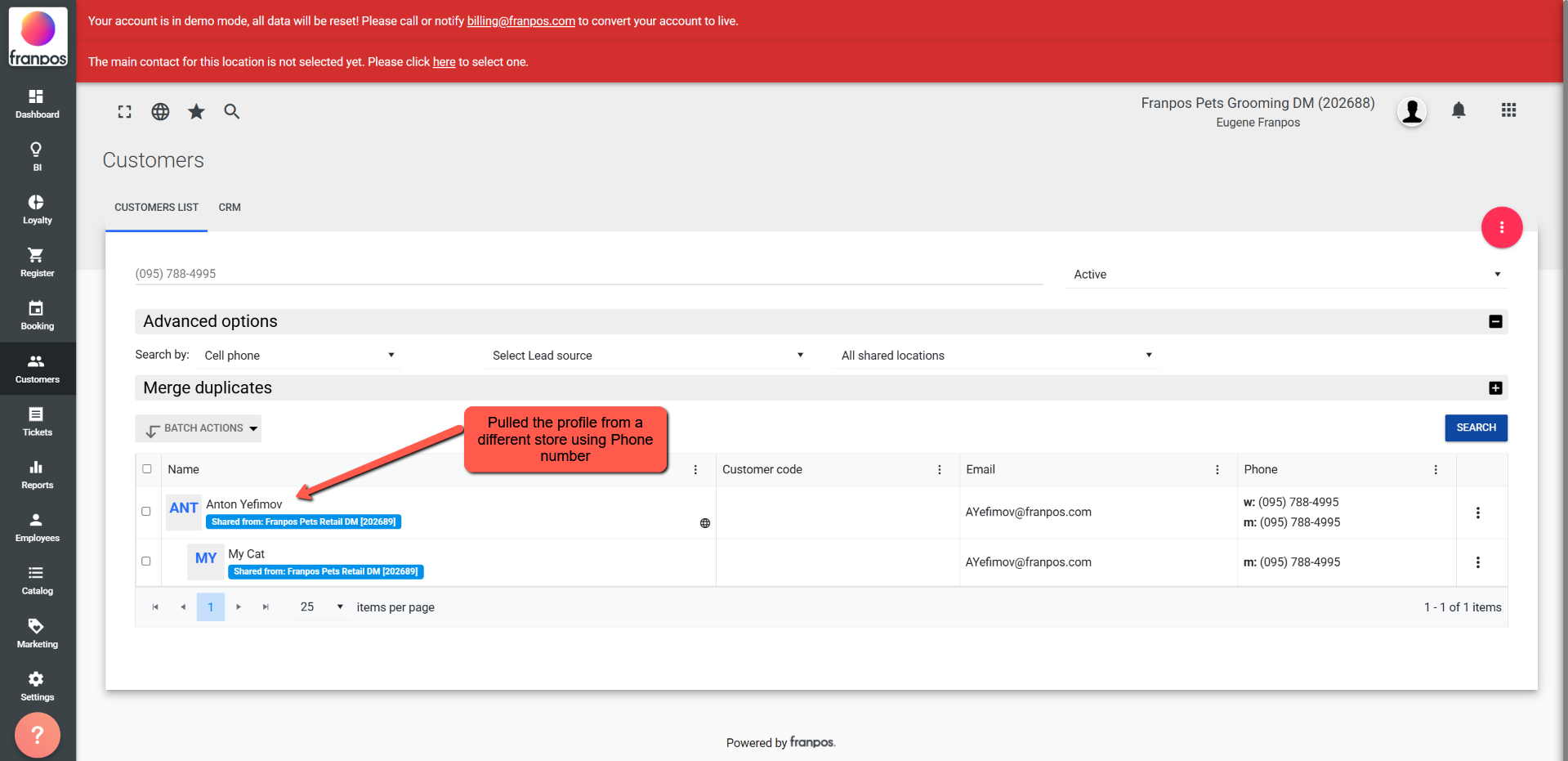Go to the Loyalty section
1568x761 pixels.
click(x=38, y=210)
